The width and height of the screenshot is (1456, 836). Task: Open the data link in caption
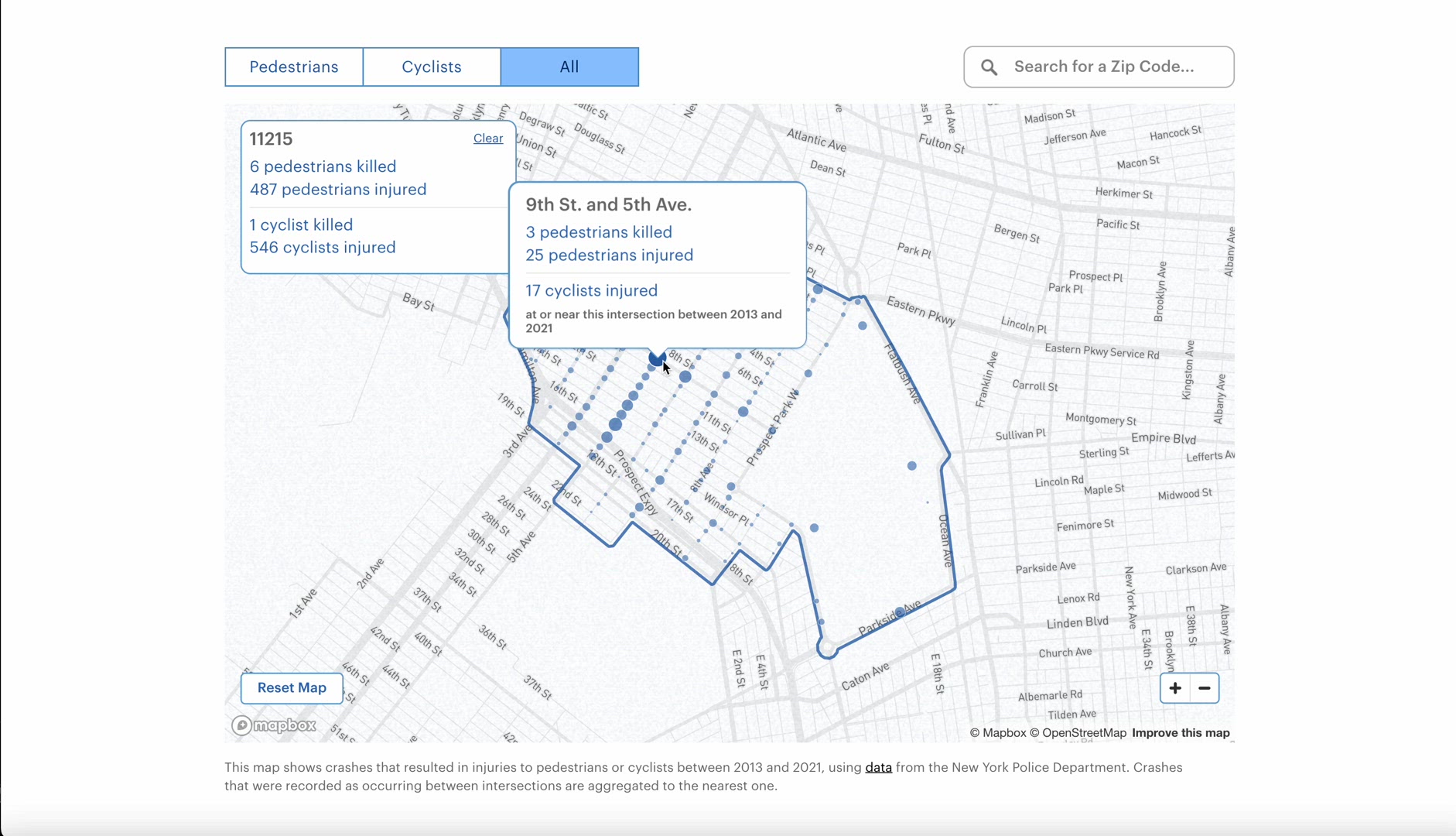coord(878,767)
